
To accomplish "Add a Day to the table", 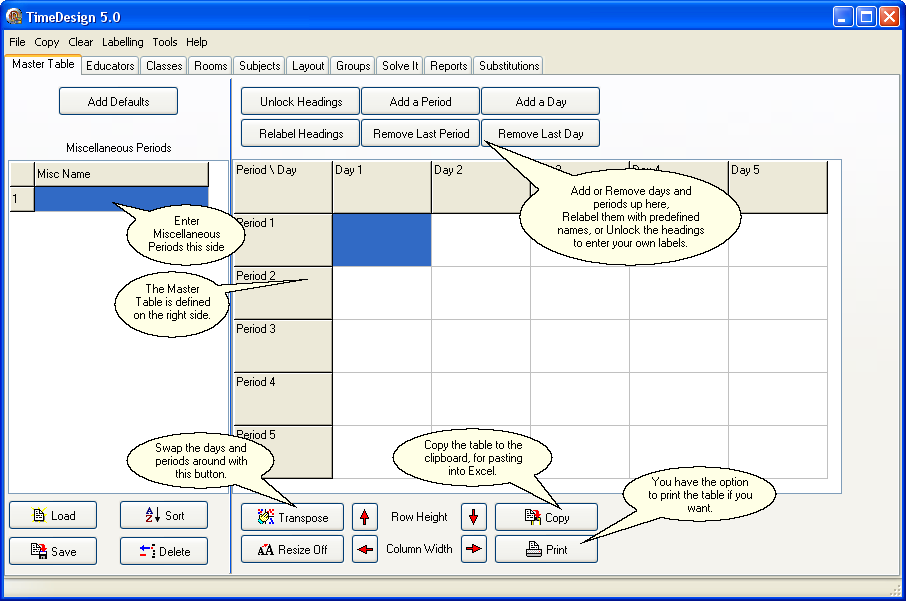I will [x=541, y=101].
